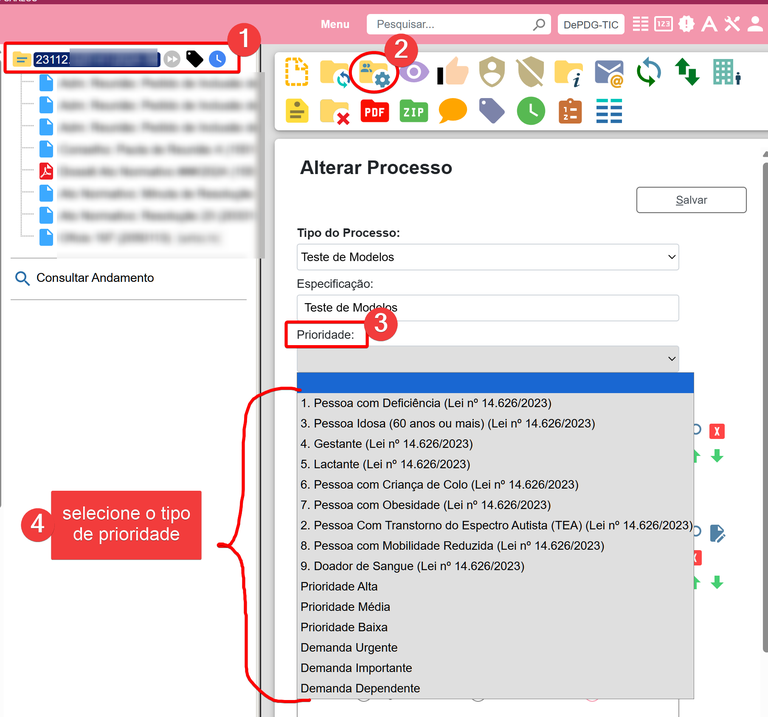Click the black tag beside process number
Screen dimensions: 768x717
pos(195,59)
